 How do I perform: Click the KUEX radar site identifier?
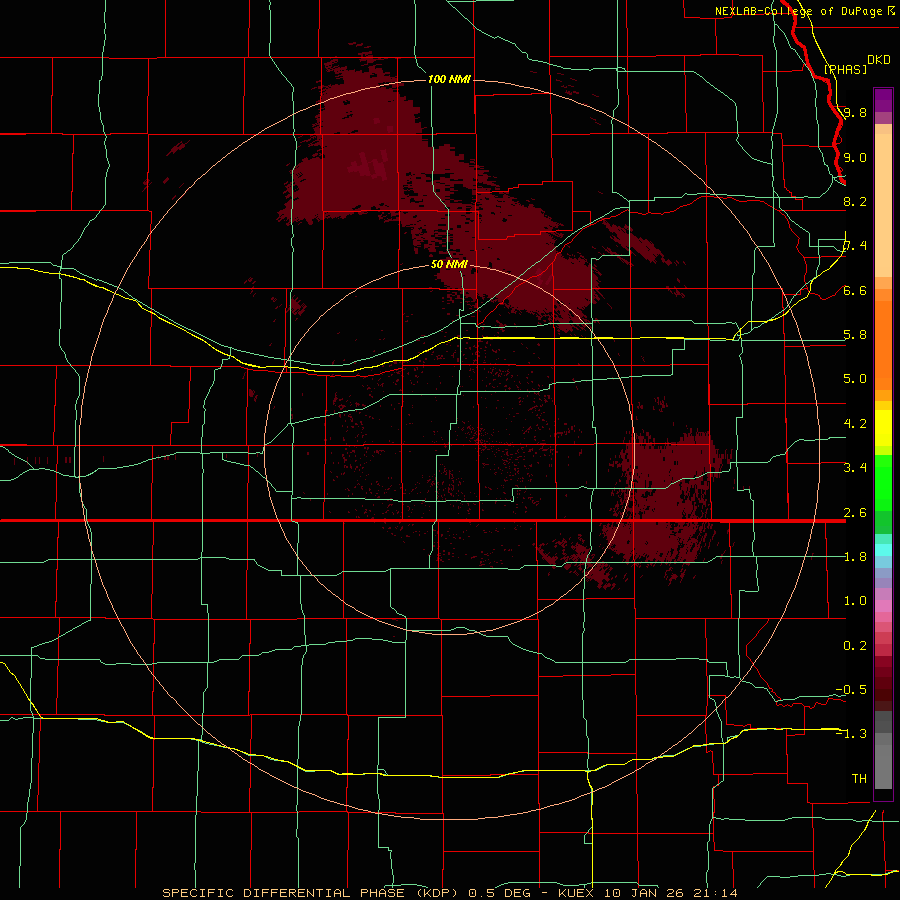(x=575, y=893)
